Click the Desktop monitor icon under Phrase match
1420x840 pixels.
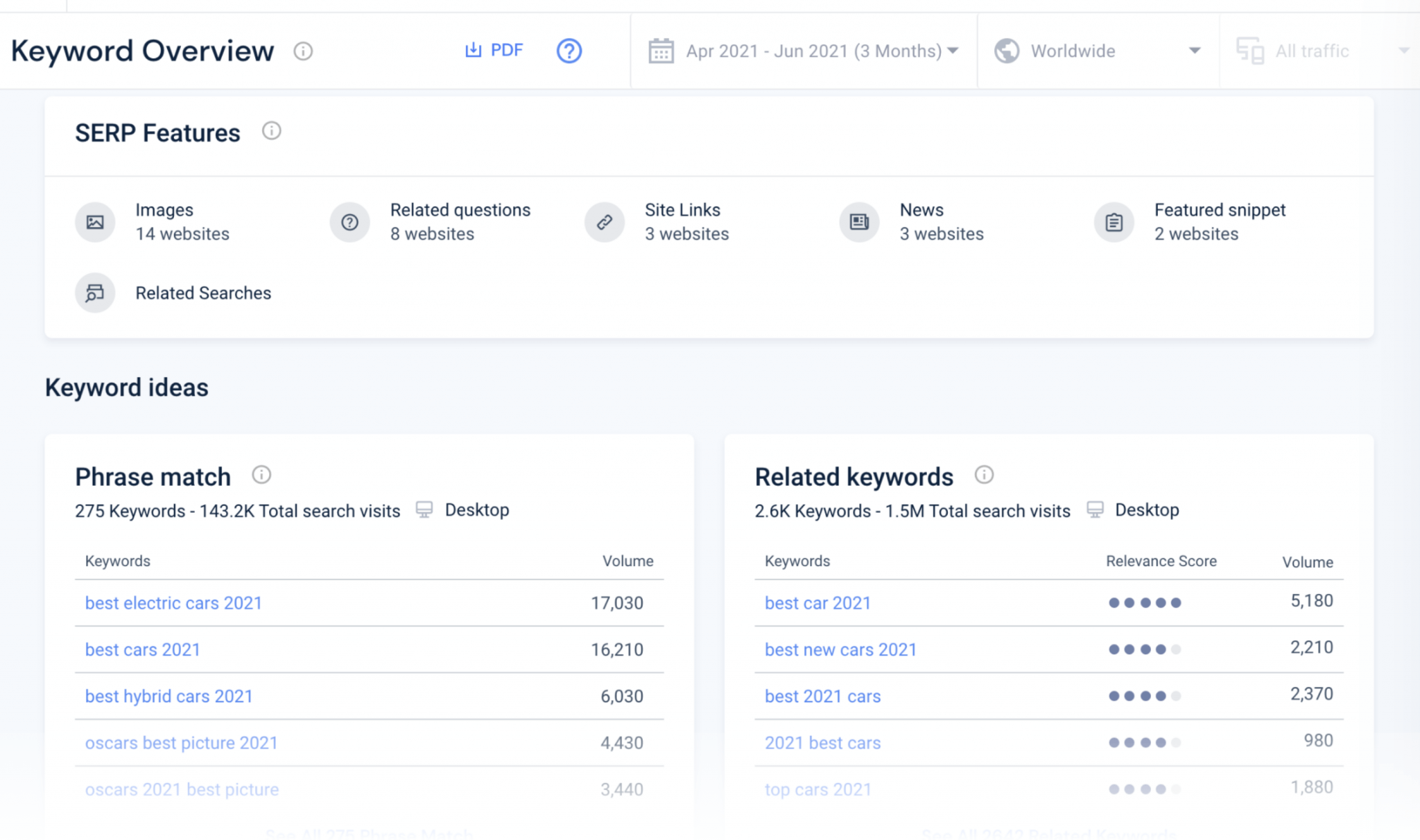(425, 510)
